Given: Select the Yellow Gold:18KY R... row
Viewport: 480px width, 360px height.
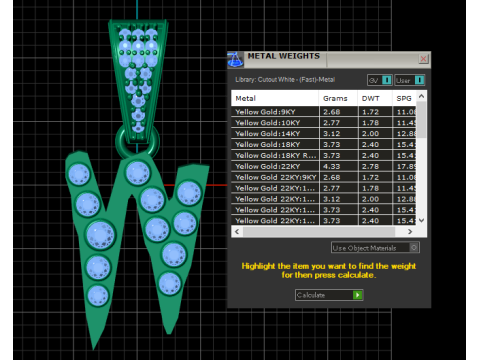Looking at the screenshot, I should tap(324, 156).
